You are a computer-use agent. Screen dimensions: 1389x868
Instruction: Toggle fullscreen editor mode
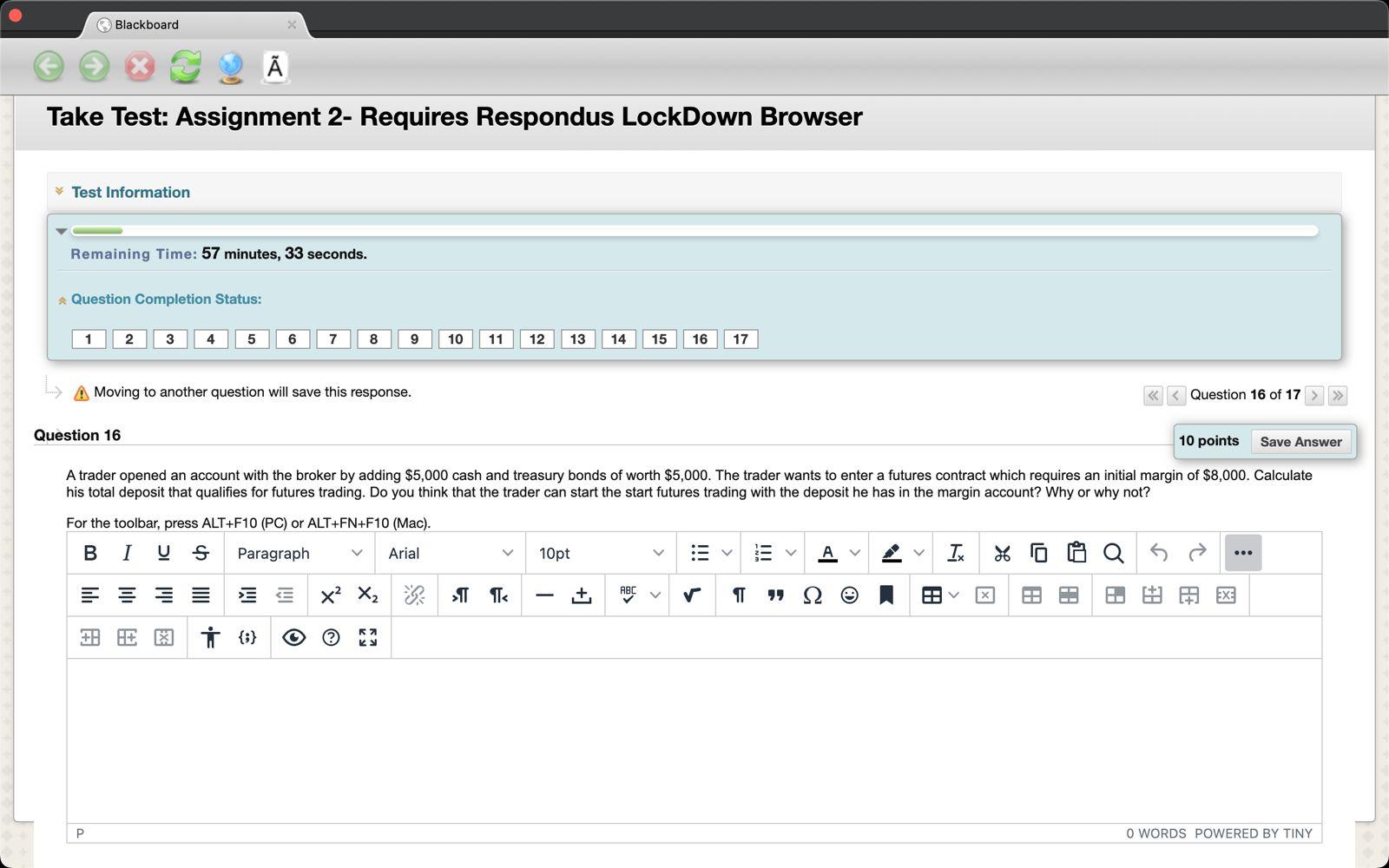point(368,637)
